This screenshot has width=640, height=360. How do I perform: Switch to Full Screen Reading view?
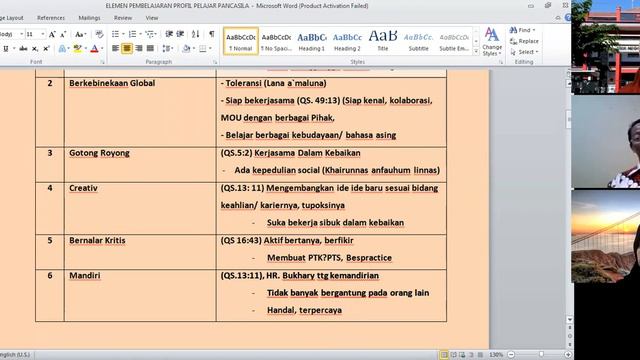point(453,355)
